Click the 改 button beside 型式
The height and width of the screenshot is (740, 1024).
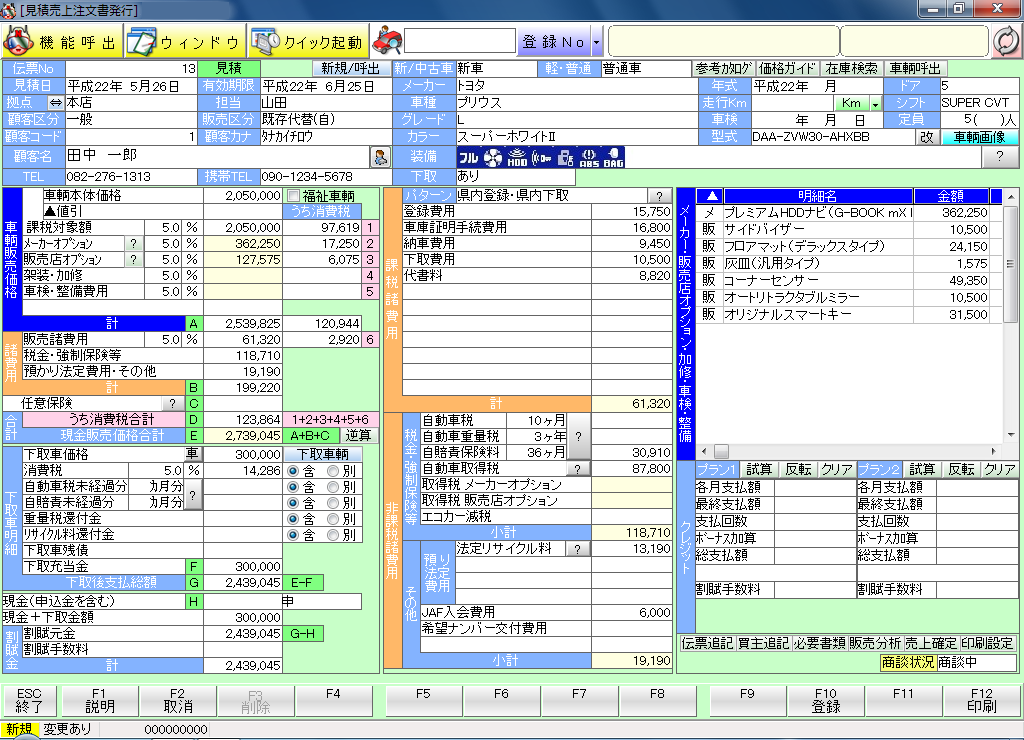tap(927, 137)
